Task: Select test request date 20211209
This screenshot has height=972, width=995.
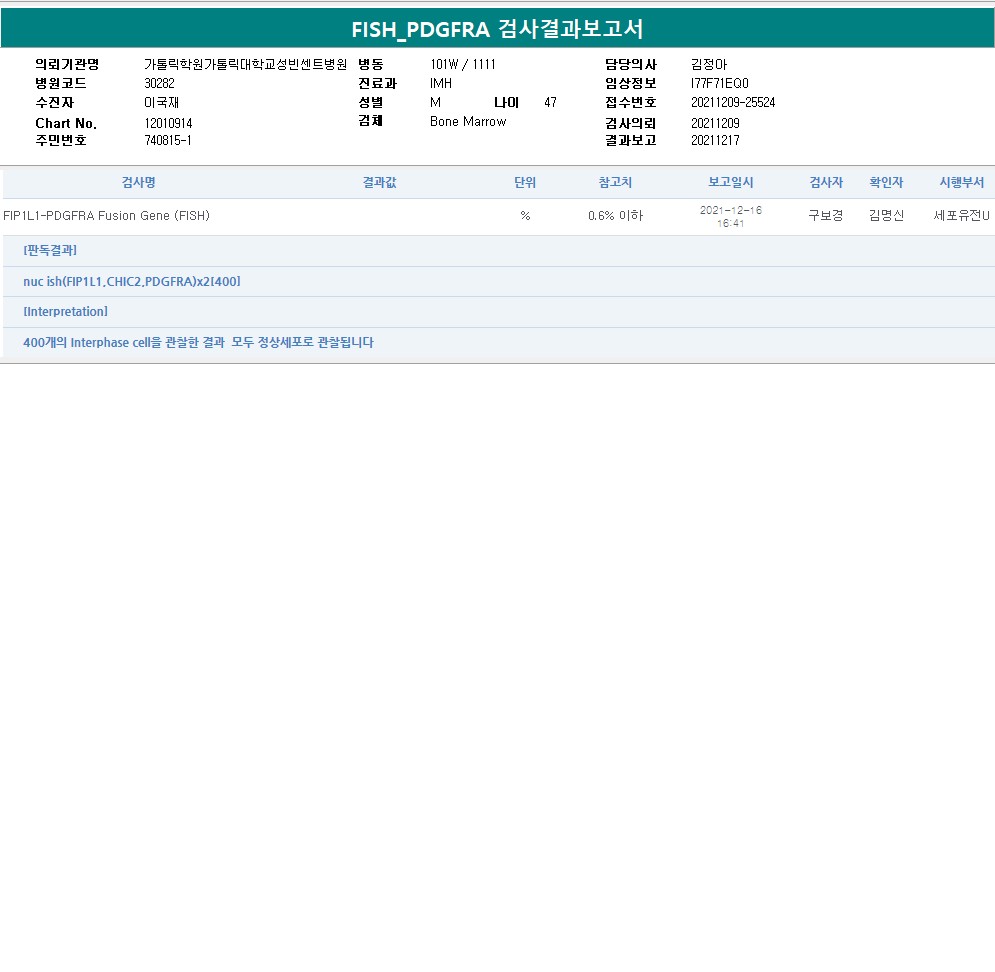Action: pos(715,123)
